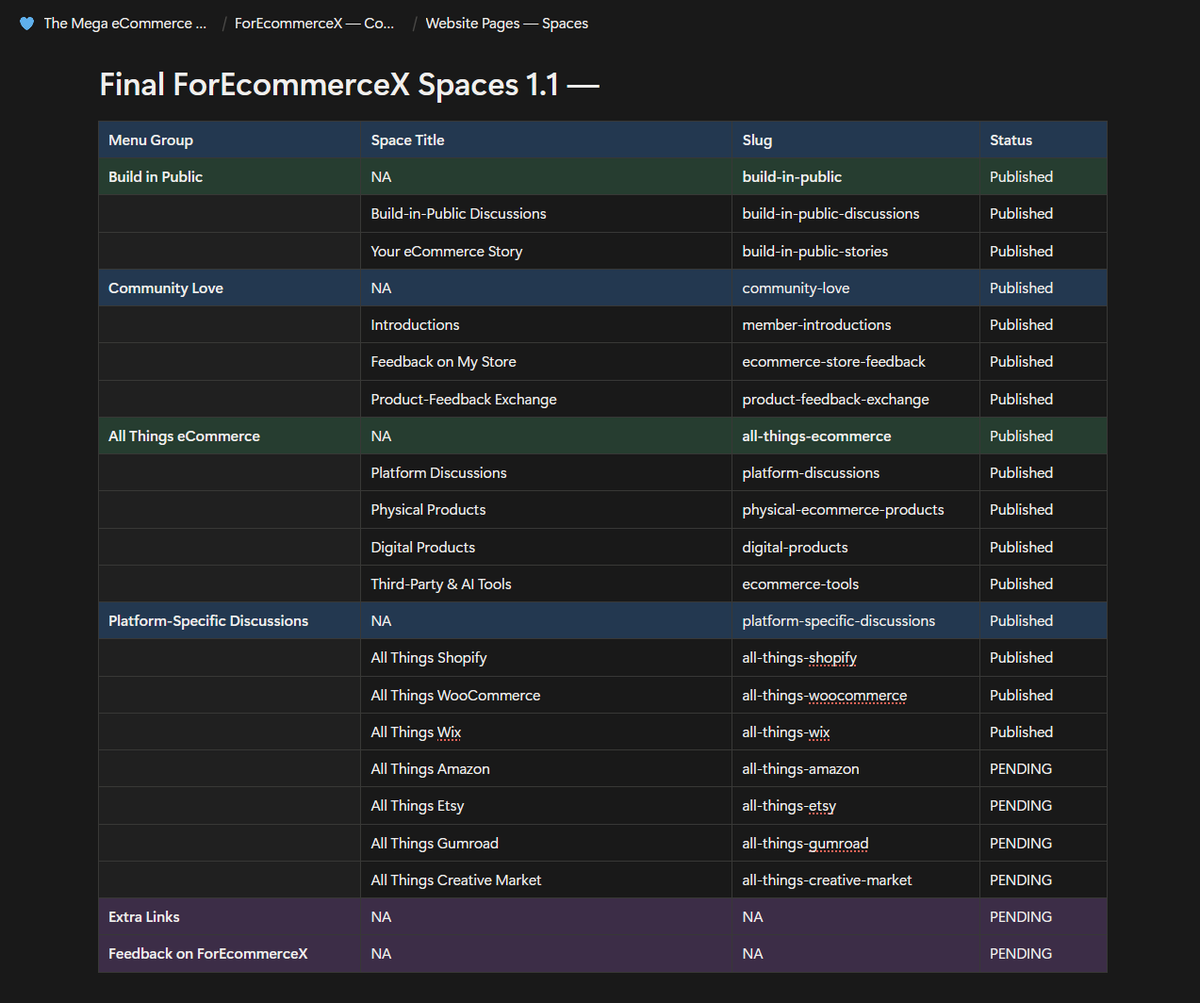1200x1003 pixels.
Task: Click 'member-introductions' slug cell
Action: pyautogui.click(x=856, y=325)
